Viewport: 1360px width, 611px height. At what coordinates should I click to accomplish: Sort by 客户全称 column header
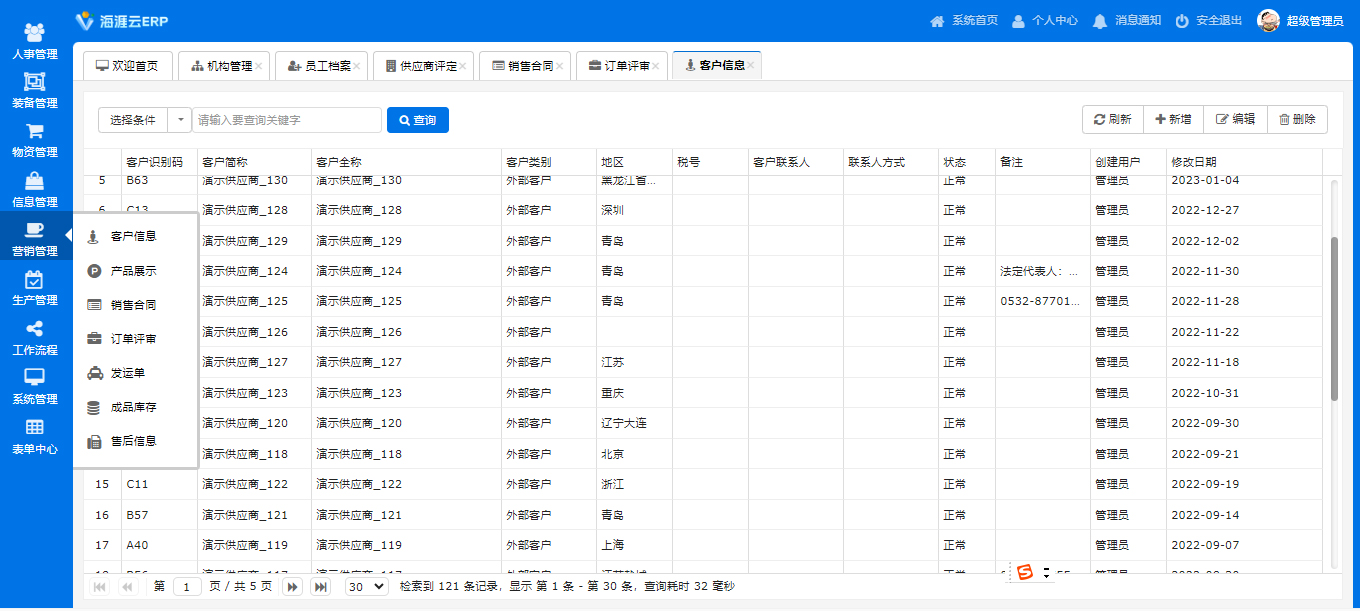tap(406, 162)
